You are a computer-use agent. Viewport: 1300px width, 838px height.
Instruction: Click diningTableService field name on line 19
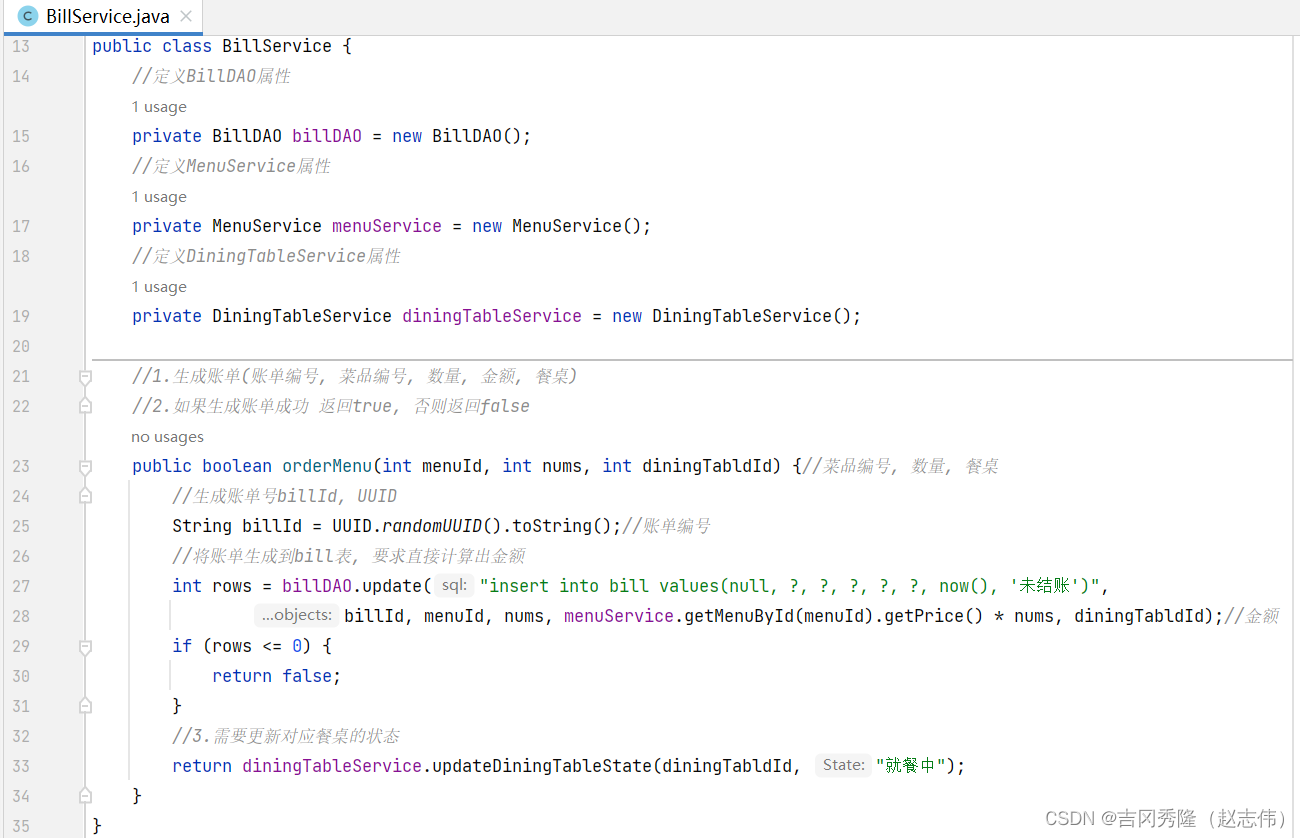[492, 316]
